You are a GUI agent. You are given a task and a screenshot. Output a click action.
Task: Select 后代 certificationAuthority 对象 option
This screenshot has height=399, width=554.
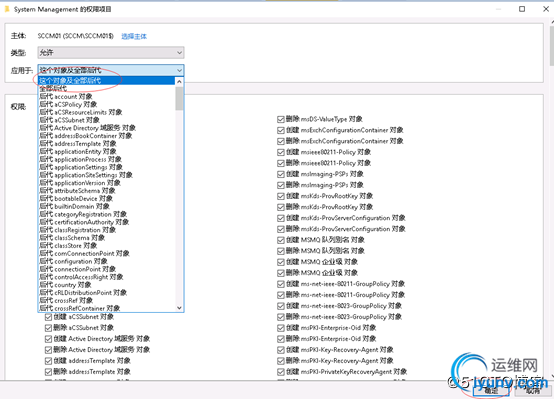(106, 222)
